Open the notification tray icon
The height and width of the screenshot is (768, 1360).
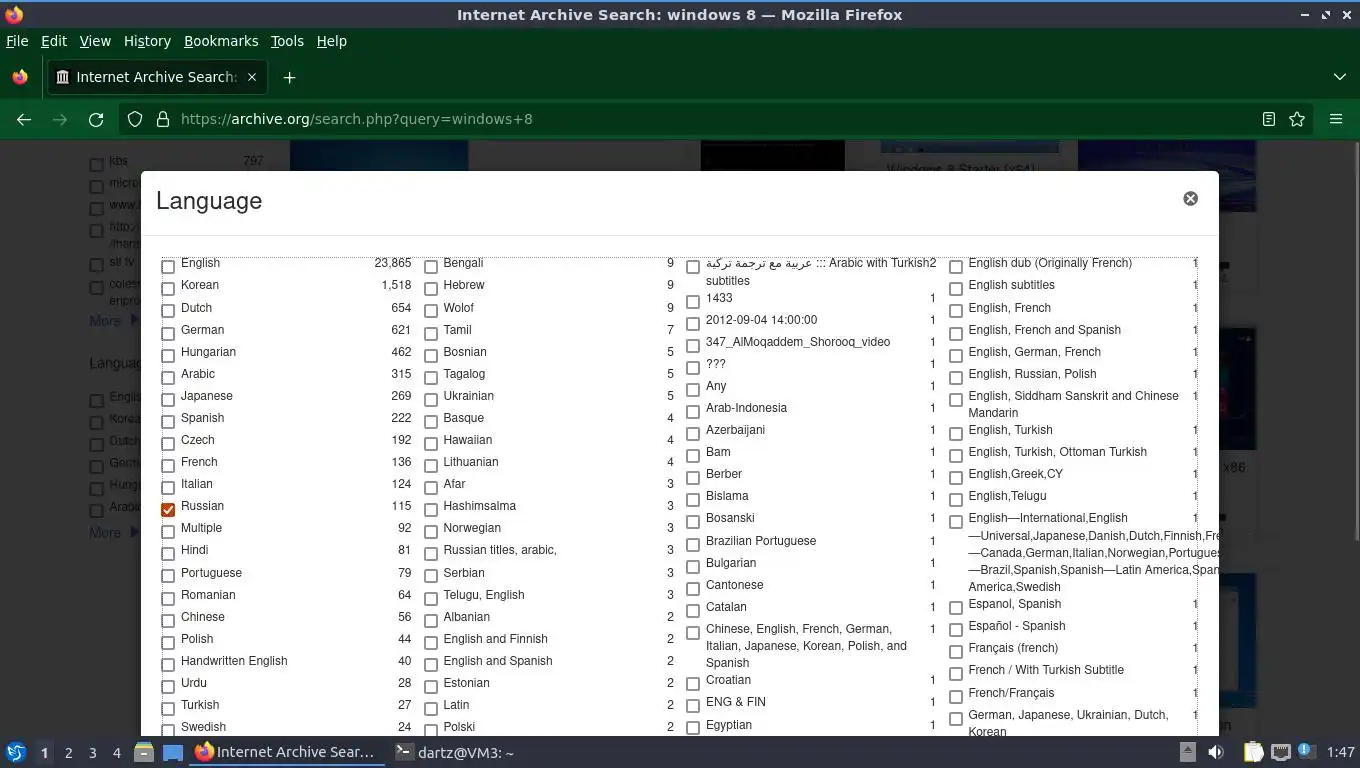pos(1305,751)
